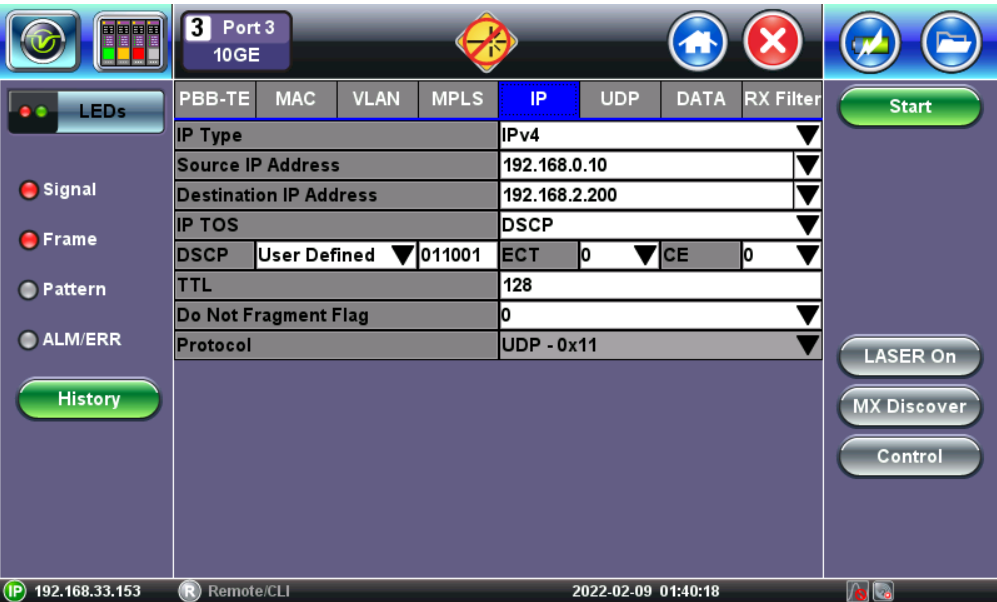Turn the LASER On
997x602 pixels.
pos(910,357)
